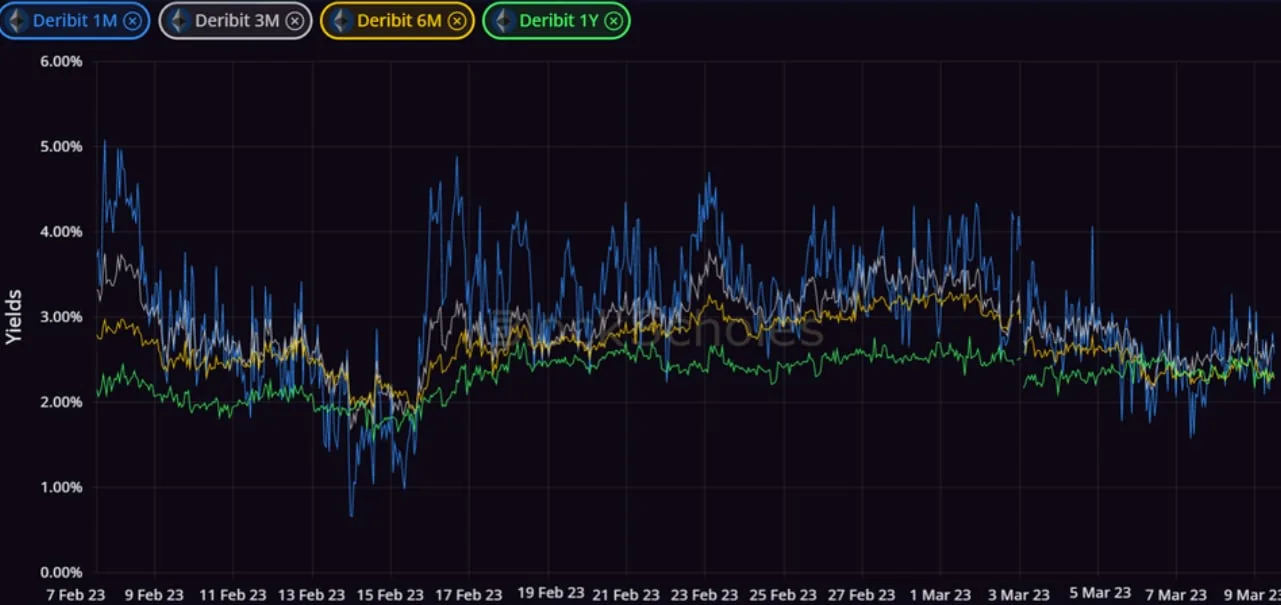This screenshot has height=605, width=1281.
Task: Click the 23 Feb 23 date label
Action: [705, 594]
